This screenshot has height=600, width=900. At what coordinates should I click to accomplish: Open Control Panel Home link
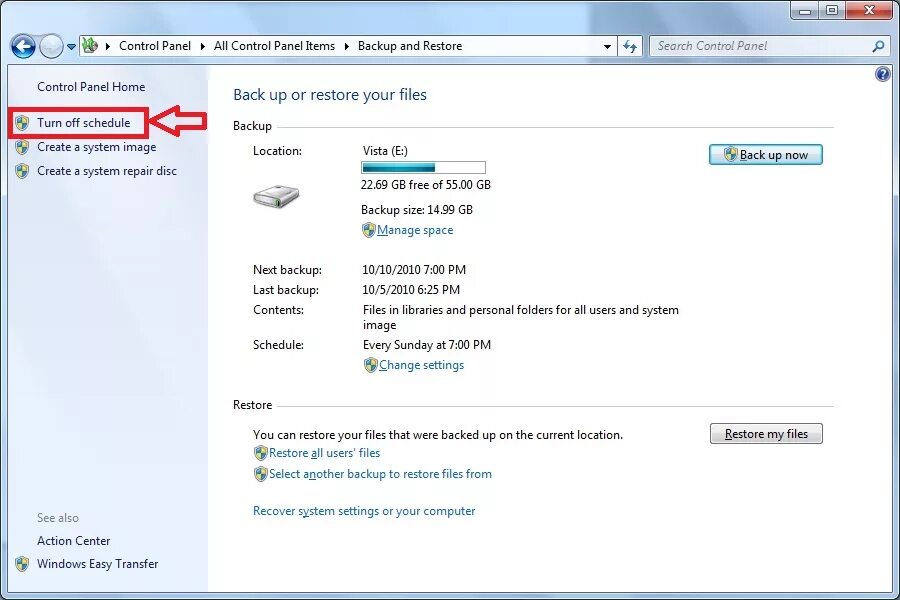tap(91, 87)
